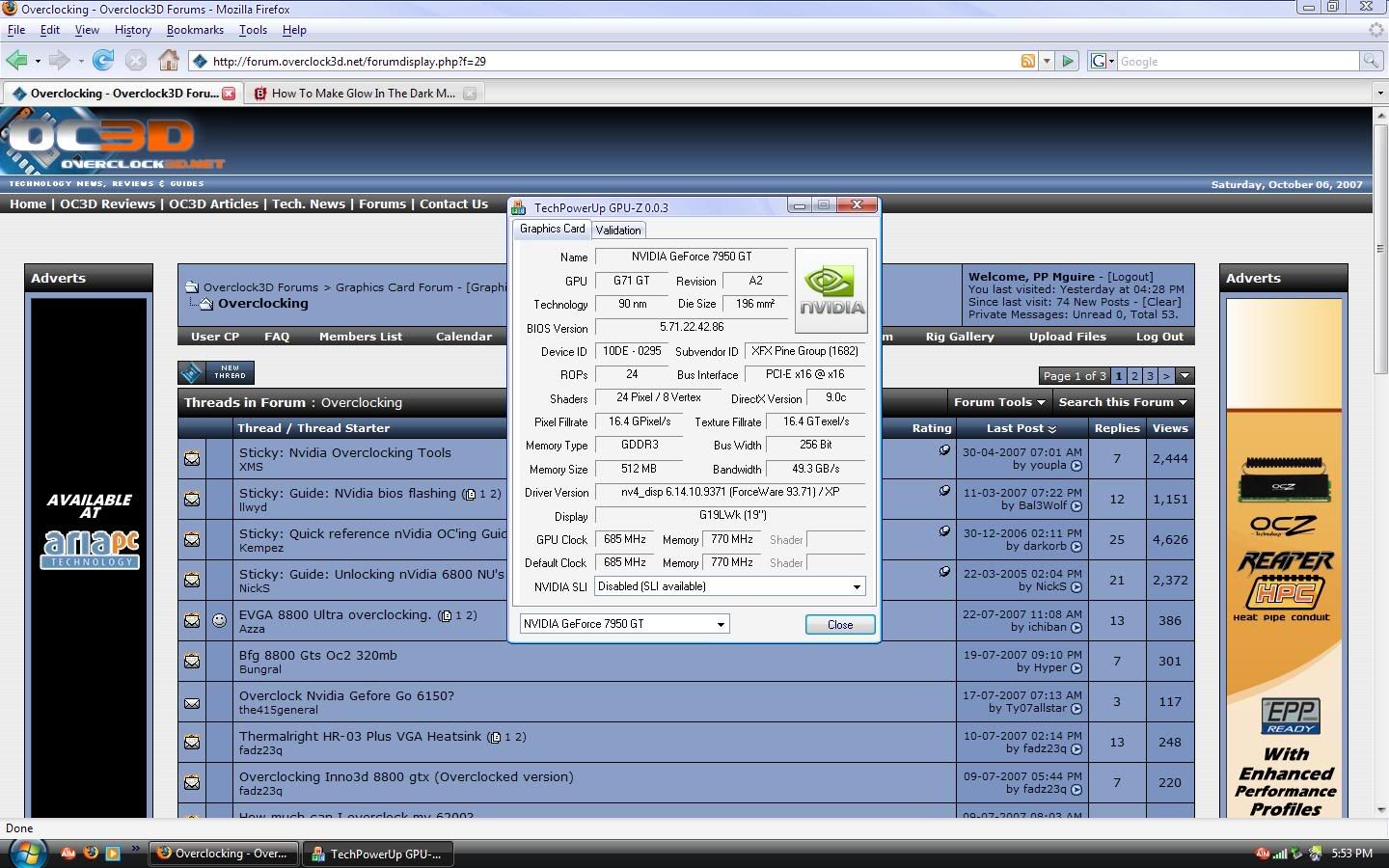Click the Overclocking taskbar button

click(224, 854)
